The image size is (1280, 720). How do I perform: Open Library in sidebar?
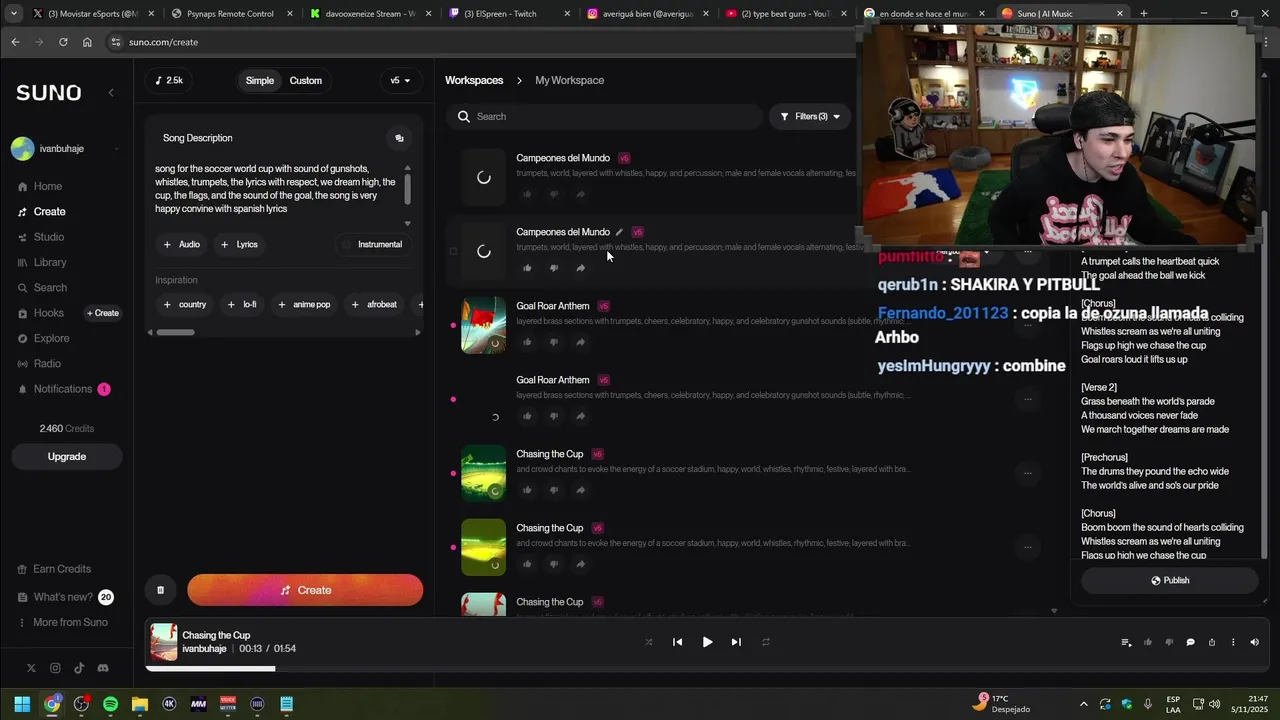pyautogui.click(x=50, y=262)
